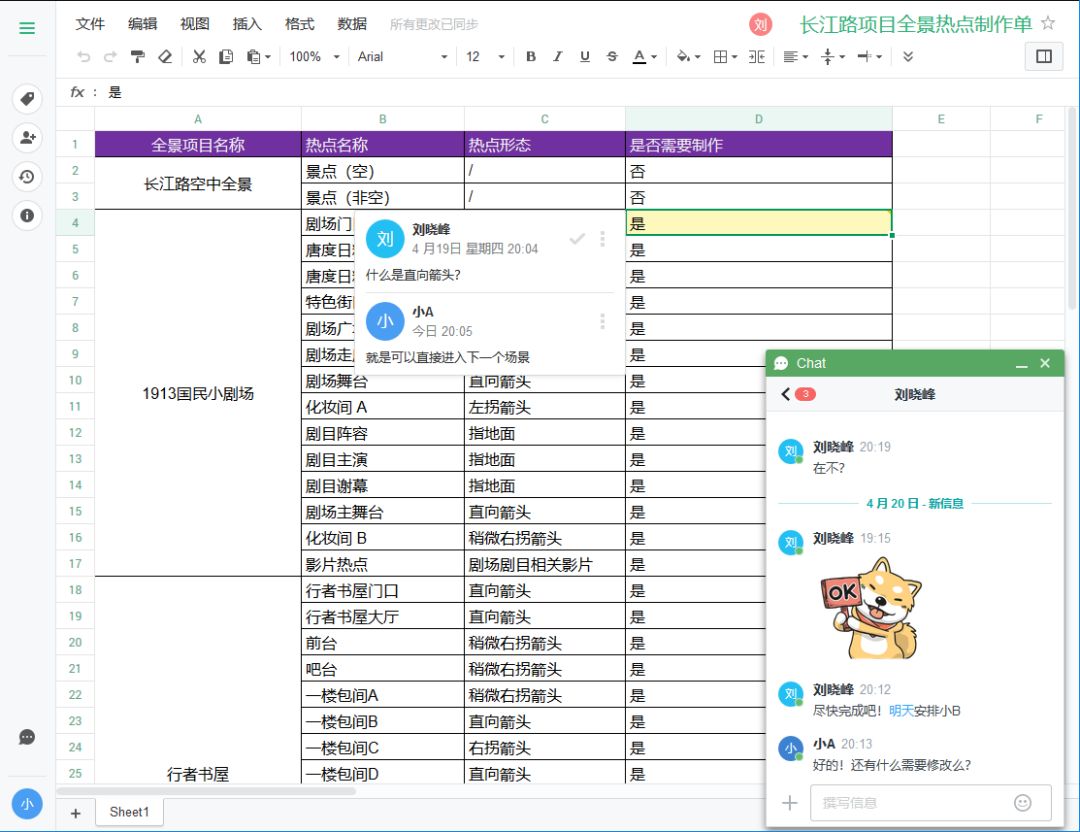Open the fill color picker

click(x=688, y=57)
